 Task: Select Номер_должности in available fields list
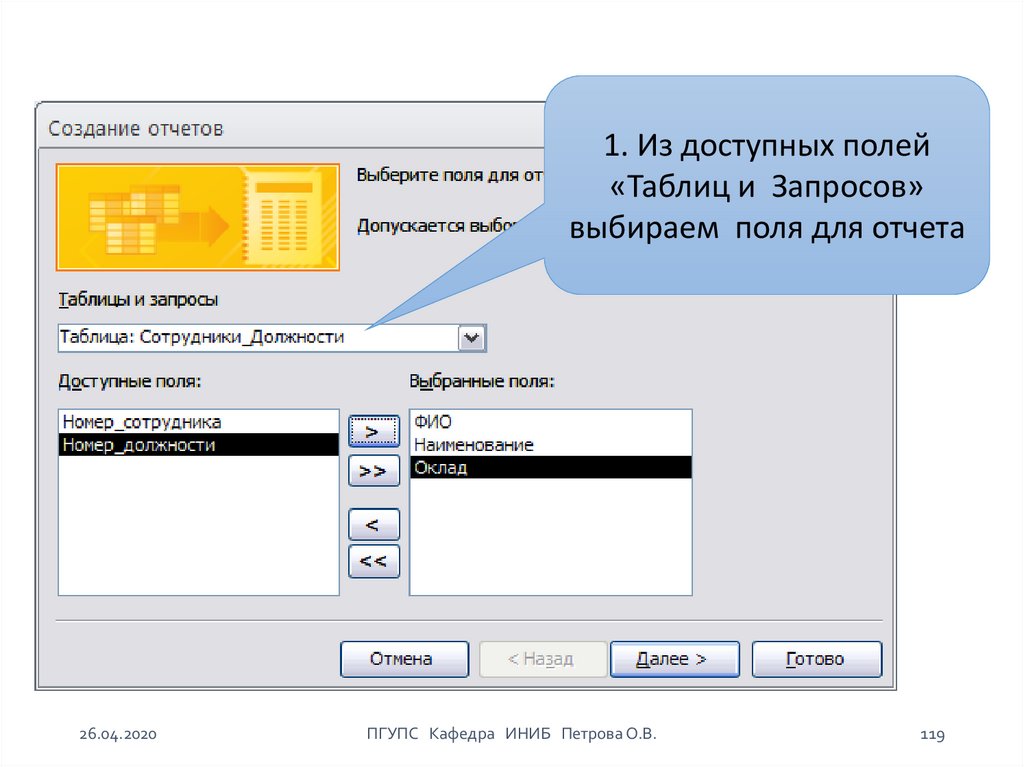(138, 445)
